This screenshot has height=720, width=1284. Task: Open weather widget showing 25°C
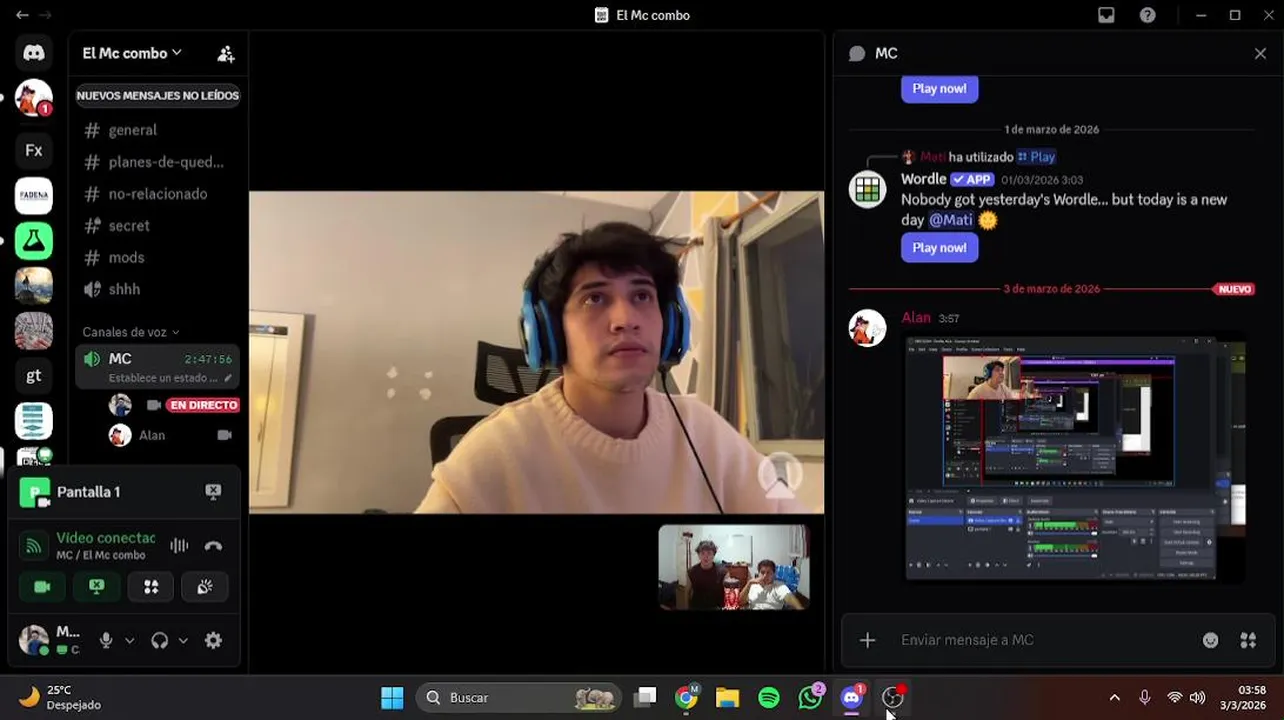[62, 697]
